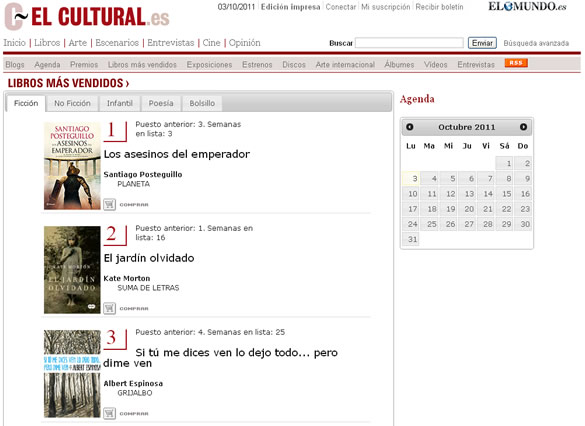
Task: Click cart icon for El jardín olvidado
Action: 109,308
